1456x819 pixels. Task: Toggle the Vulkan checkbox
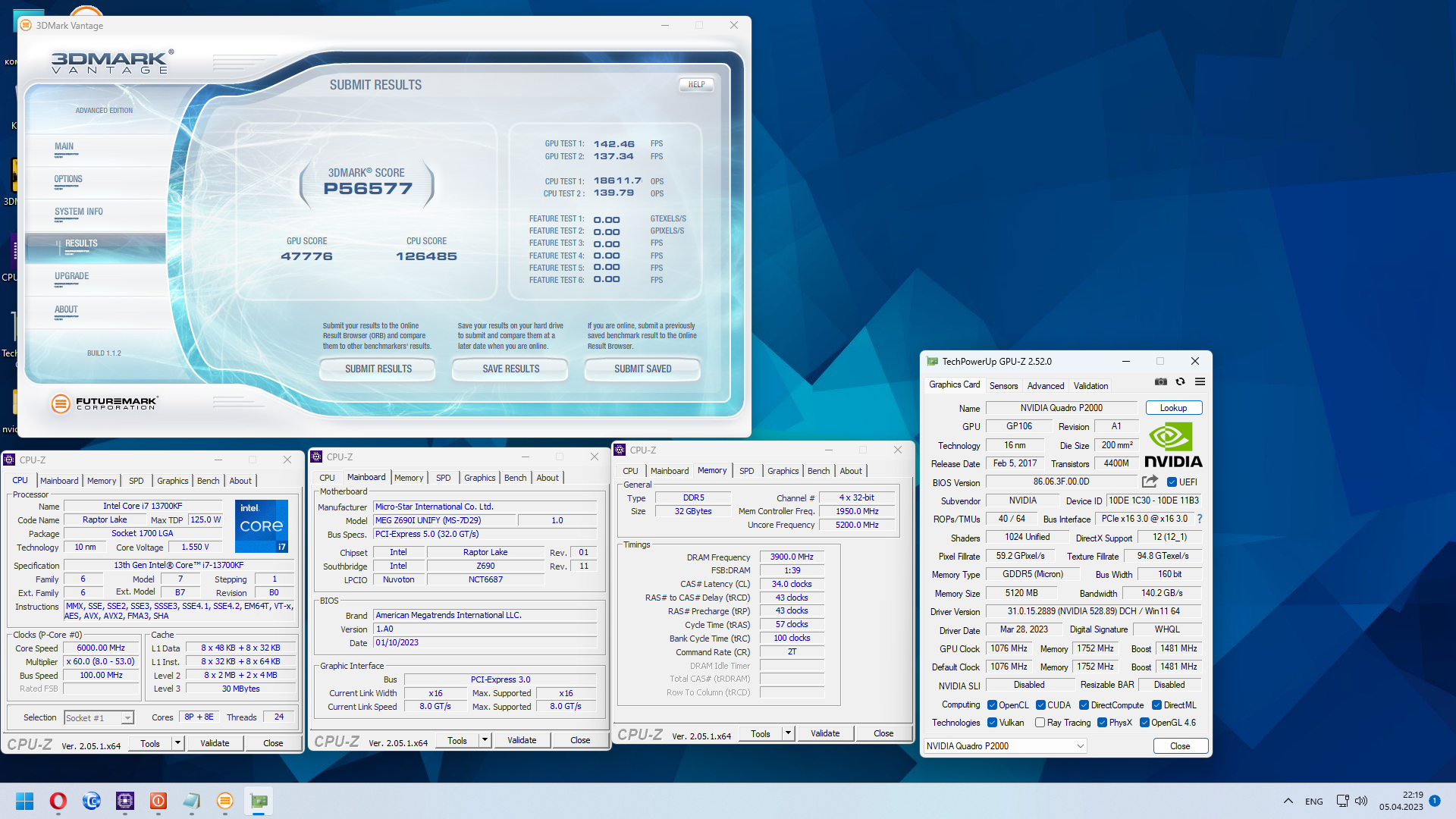coord(992,723)
